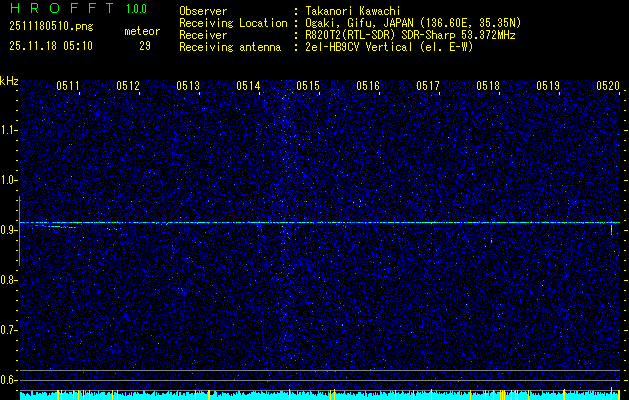Screen dimensions: 629x400
Task: Click time axis label 0517
Action: pyautogui.click(x=428, y=85)
